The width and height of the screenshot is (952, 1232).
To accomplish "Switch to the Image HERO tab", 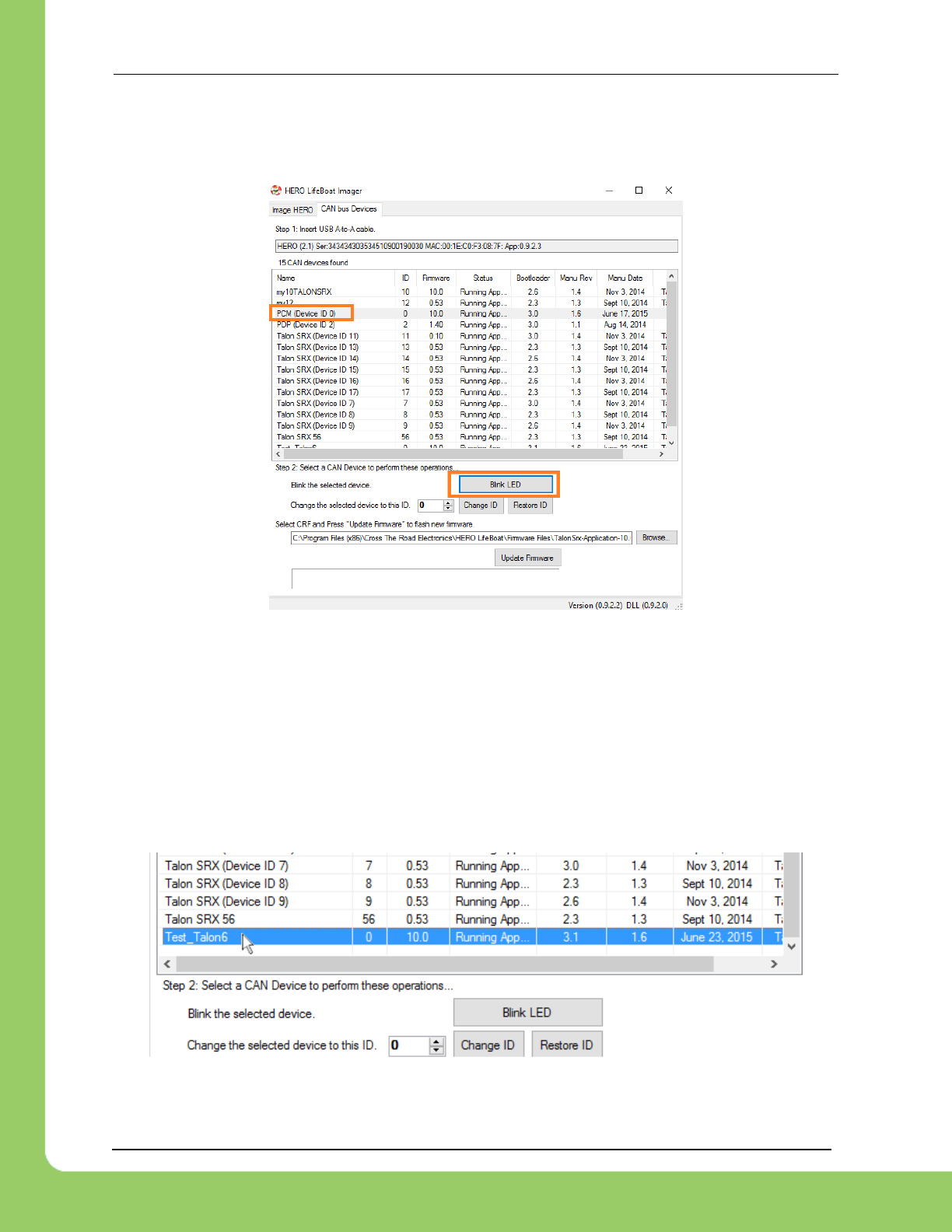I will point(292,210).
